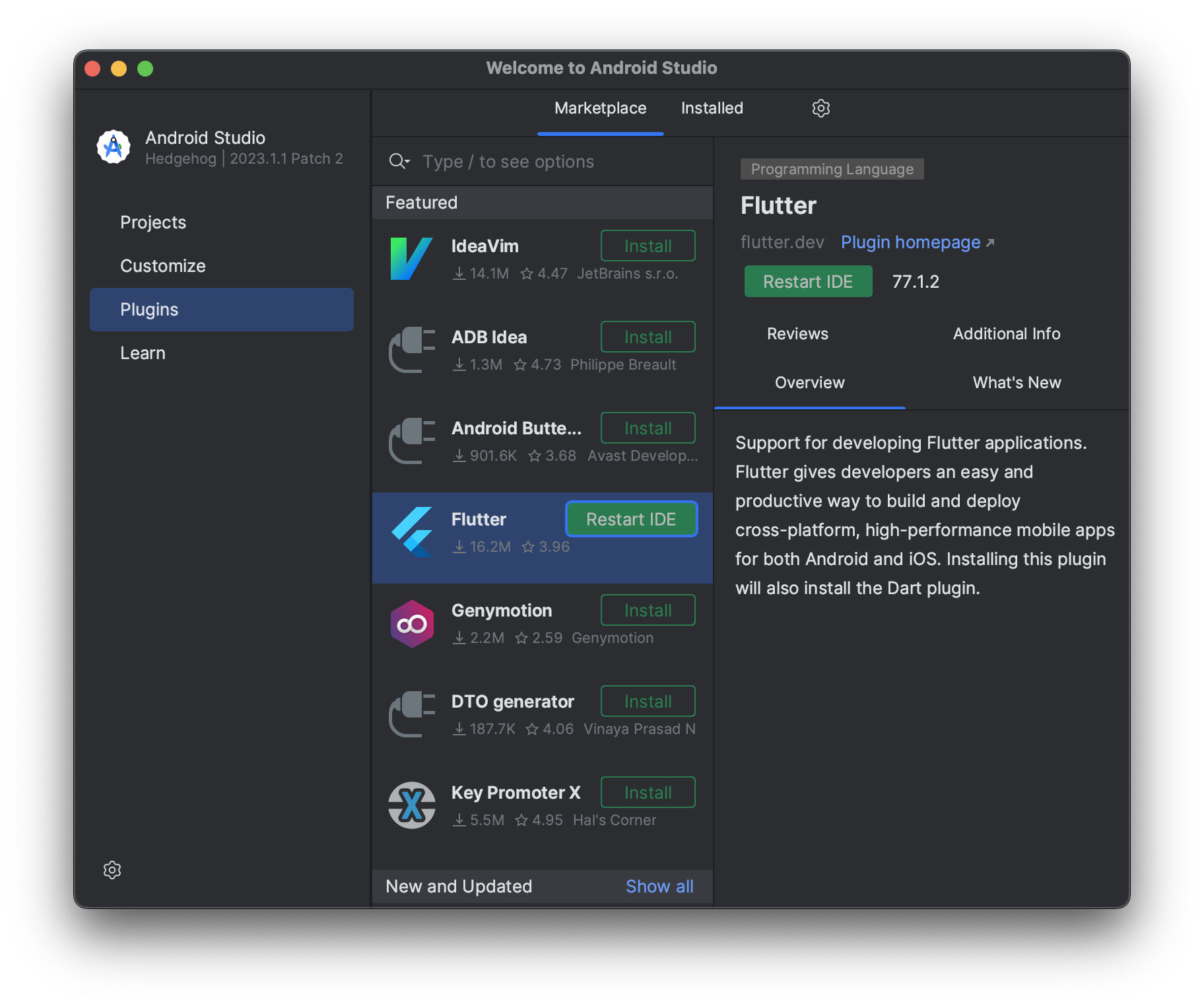Select the Android Butte... plugin name
Image resolution: width=1204 pixels, height=1006 pixels.
pyautogui.click(x=516, y=428)
